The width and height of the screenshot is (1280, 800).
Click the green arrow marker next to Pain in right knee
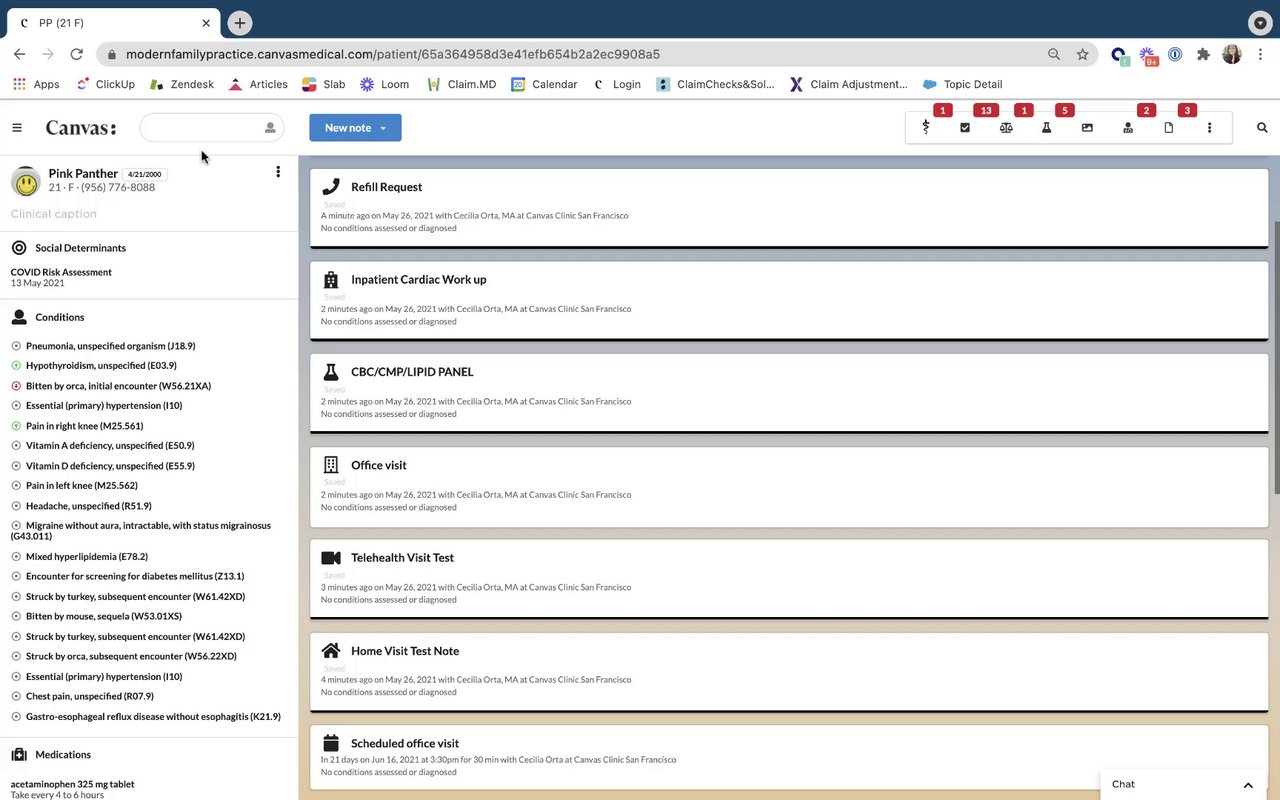(x=16, y=426)
